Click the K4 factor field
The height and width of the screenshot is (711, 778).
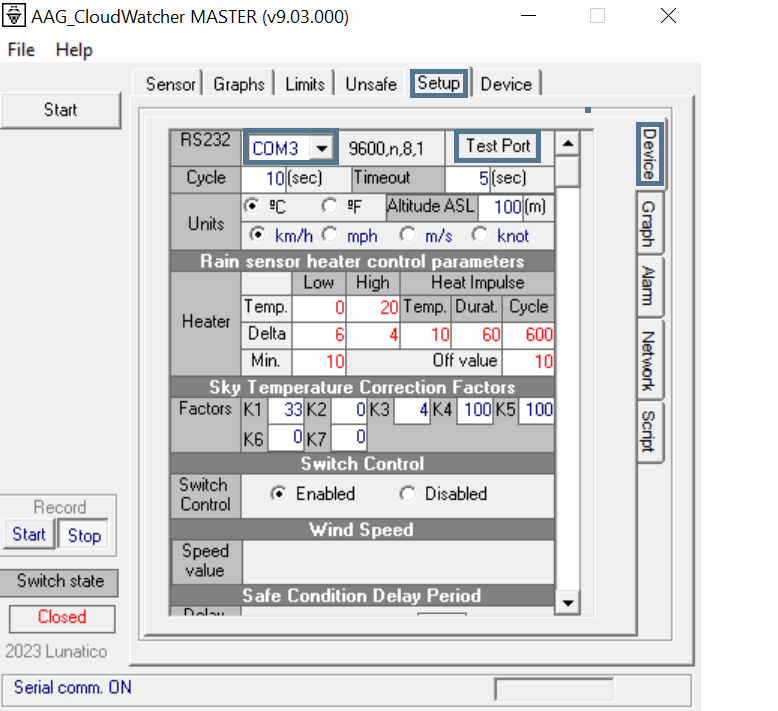point(475,410)
